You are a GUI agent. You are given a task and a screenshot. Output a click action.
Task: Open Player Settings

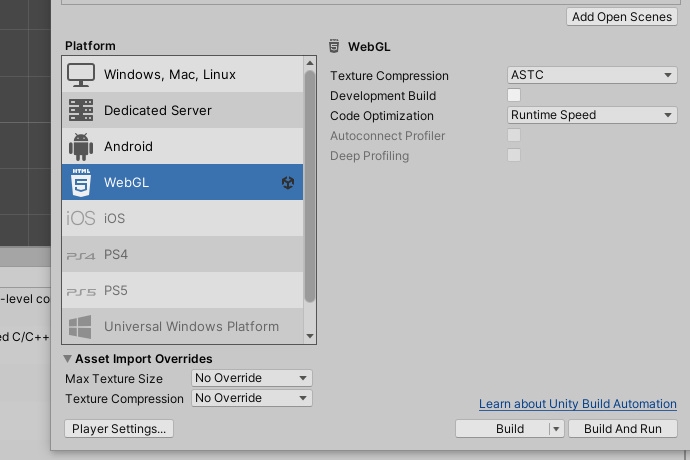tap(118, 429)
